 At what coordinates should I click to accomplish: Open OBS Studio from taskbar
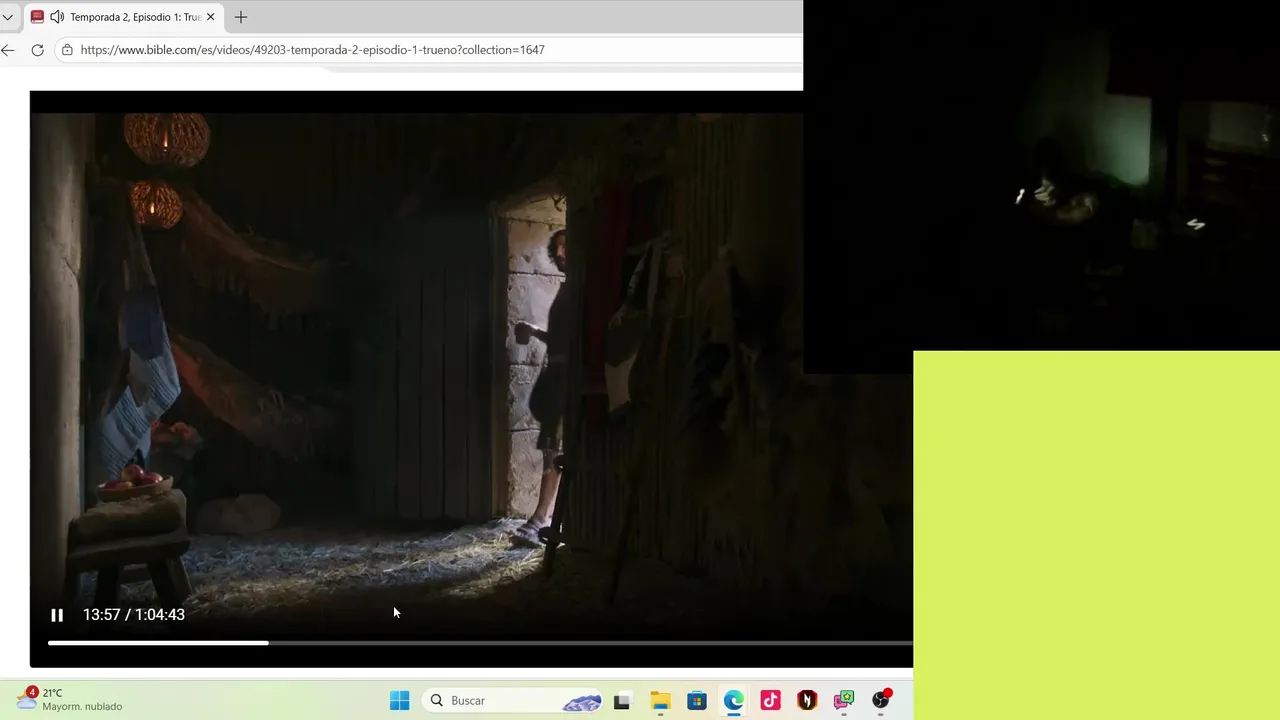[x=881, y=700]
